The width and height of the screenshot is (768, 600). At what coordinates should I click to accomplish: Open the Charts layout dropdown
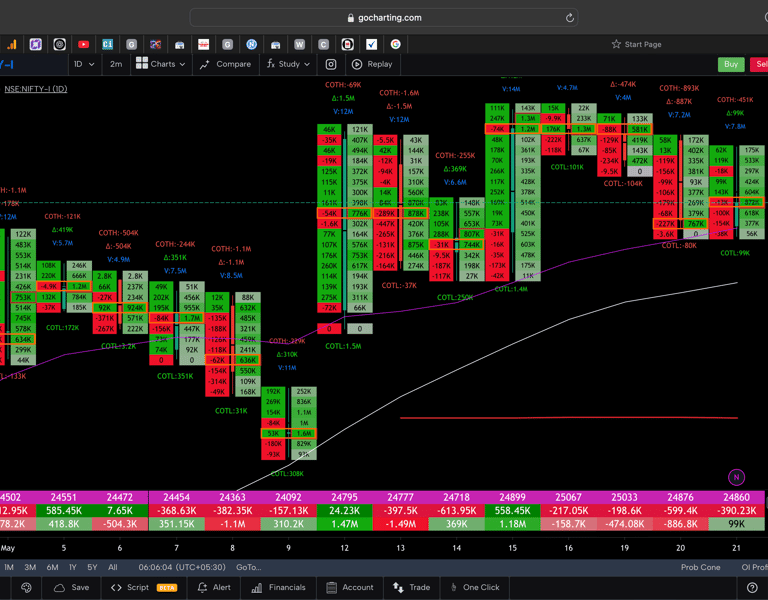[x=161, y=64]
